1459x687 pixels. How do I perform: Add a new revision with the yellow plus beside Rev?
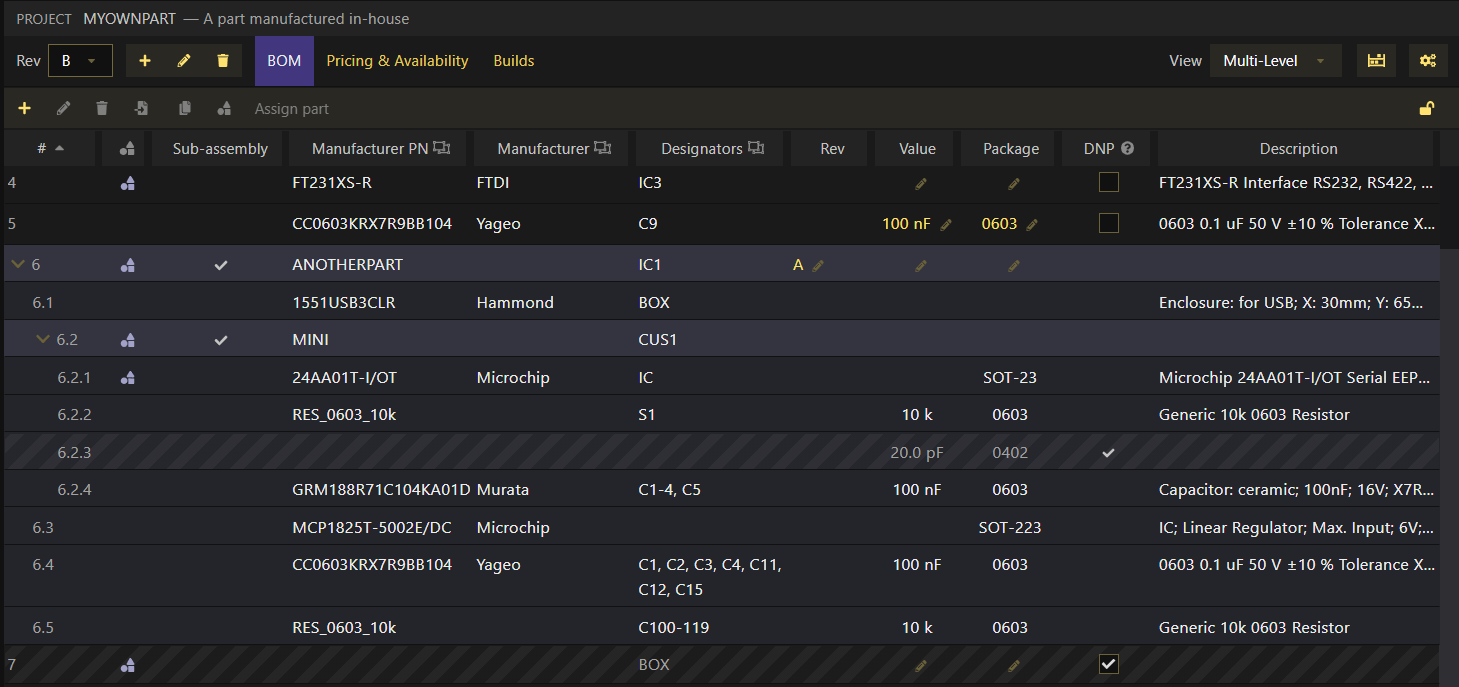click(x=145, y=61)
